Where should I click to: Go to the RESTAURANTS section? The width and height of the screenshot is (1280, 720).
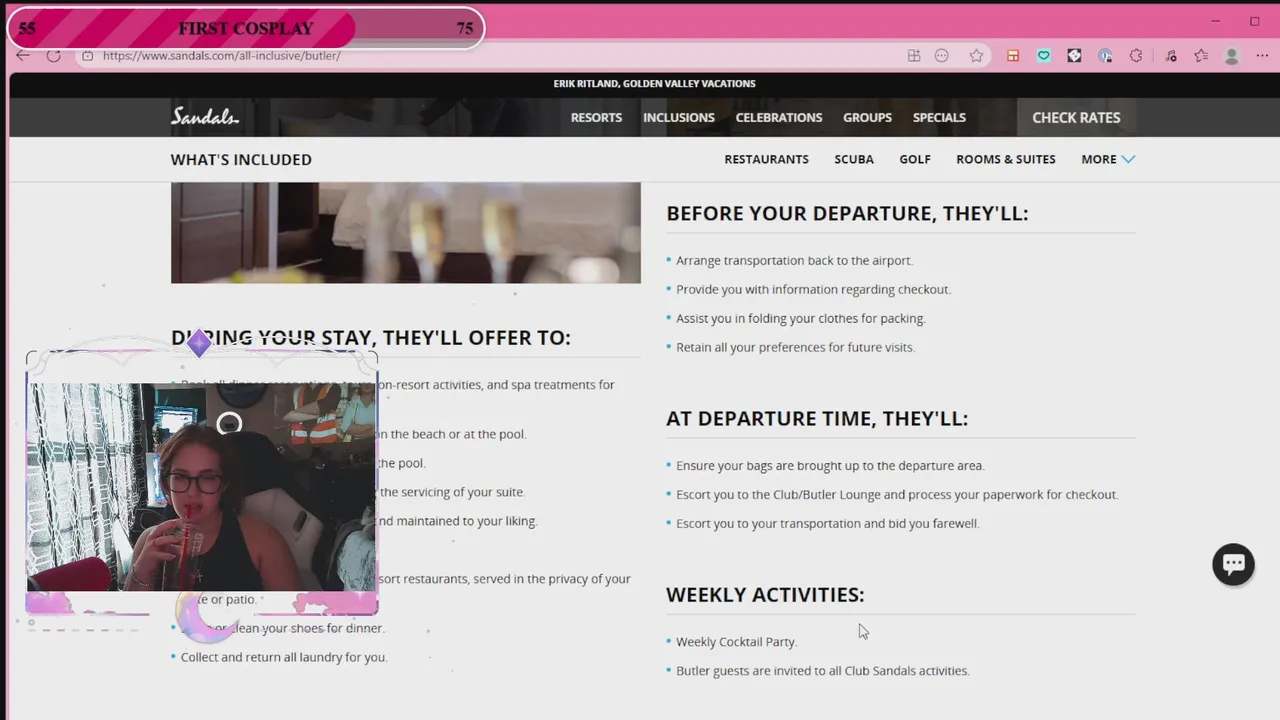(766, 159)
